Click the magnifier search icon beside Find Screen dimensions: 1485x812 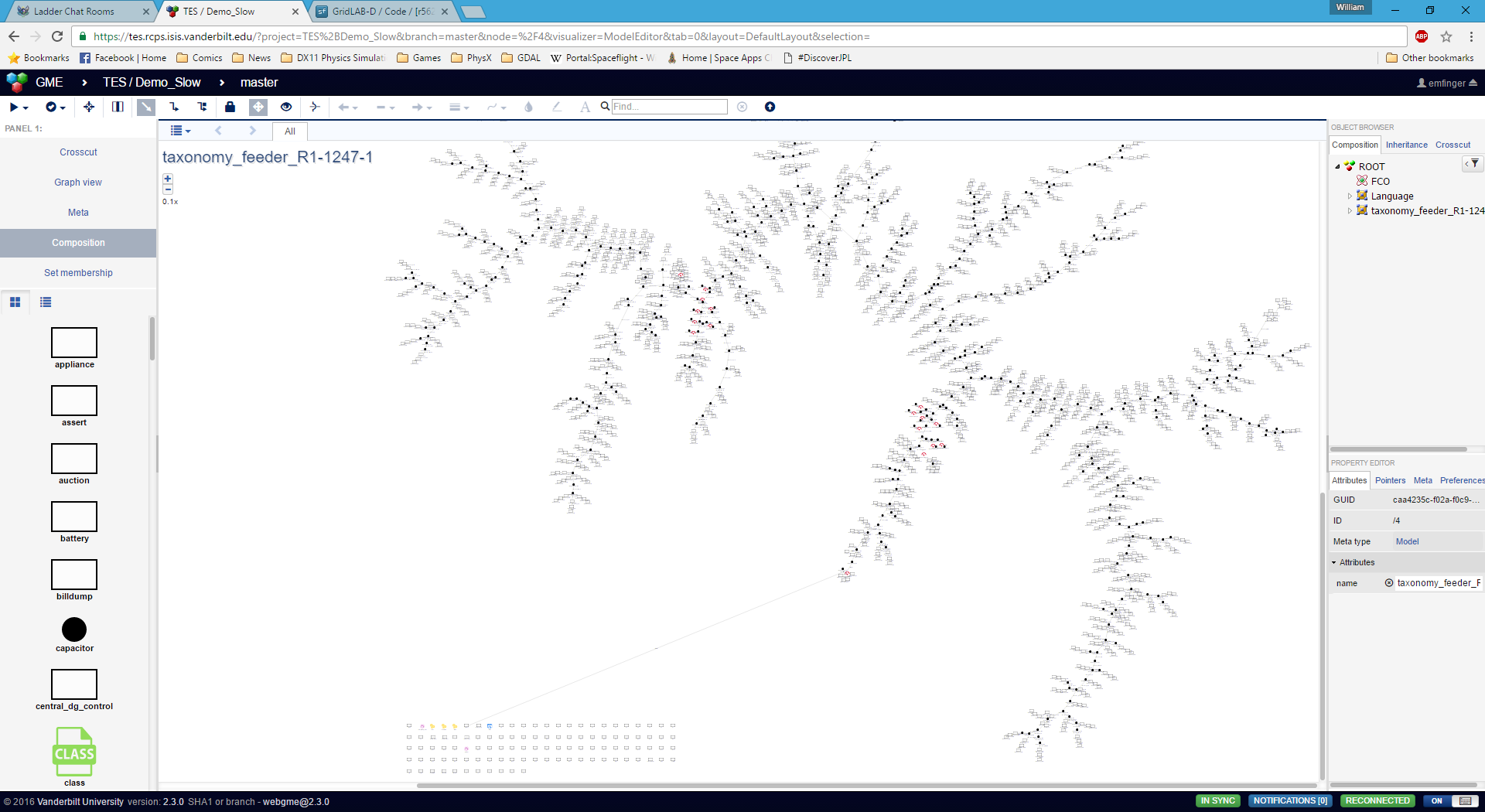606,106
